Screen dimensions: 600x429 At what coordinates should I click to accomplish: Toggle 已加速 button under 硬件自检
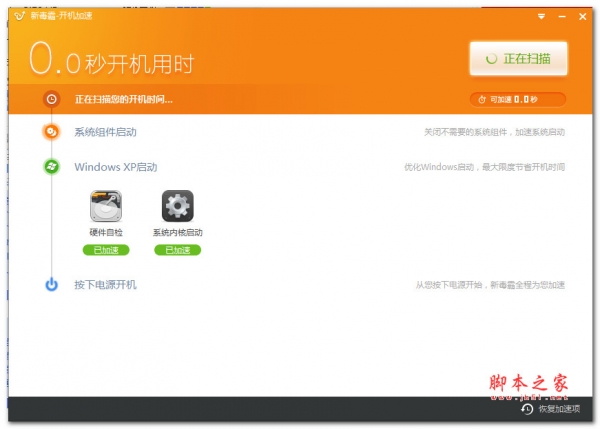[x=106, y=250]
